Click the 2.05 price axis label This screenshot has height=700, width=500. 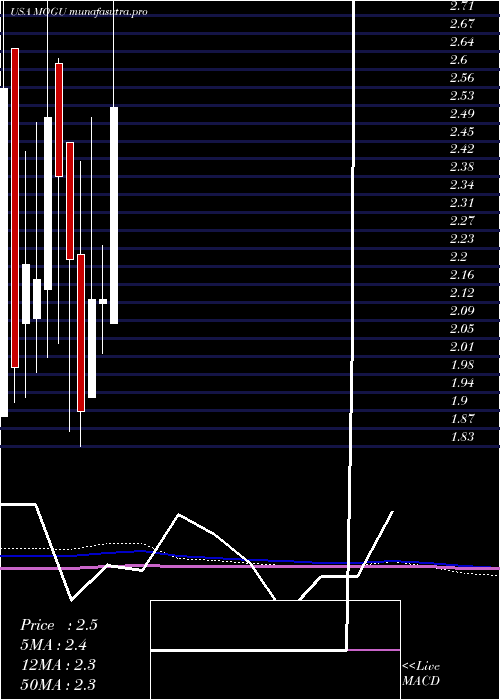462,329
